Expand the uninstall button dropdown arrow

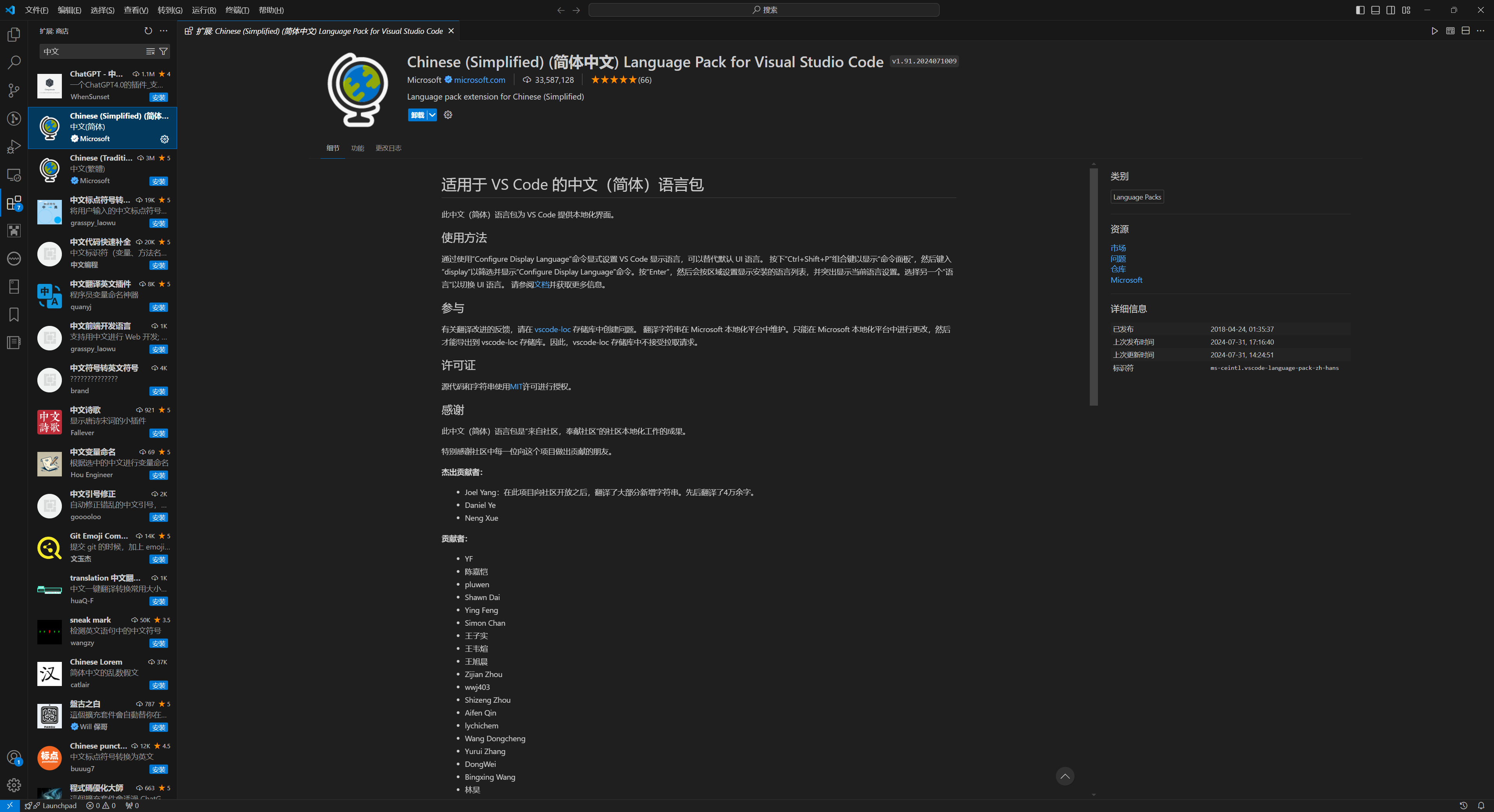tap(432, 115)
